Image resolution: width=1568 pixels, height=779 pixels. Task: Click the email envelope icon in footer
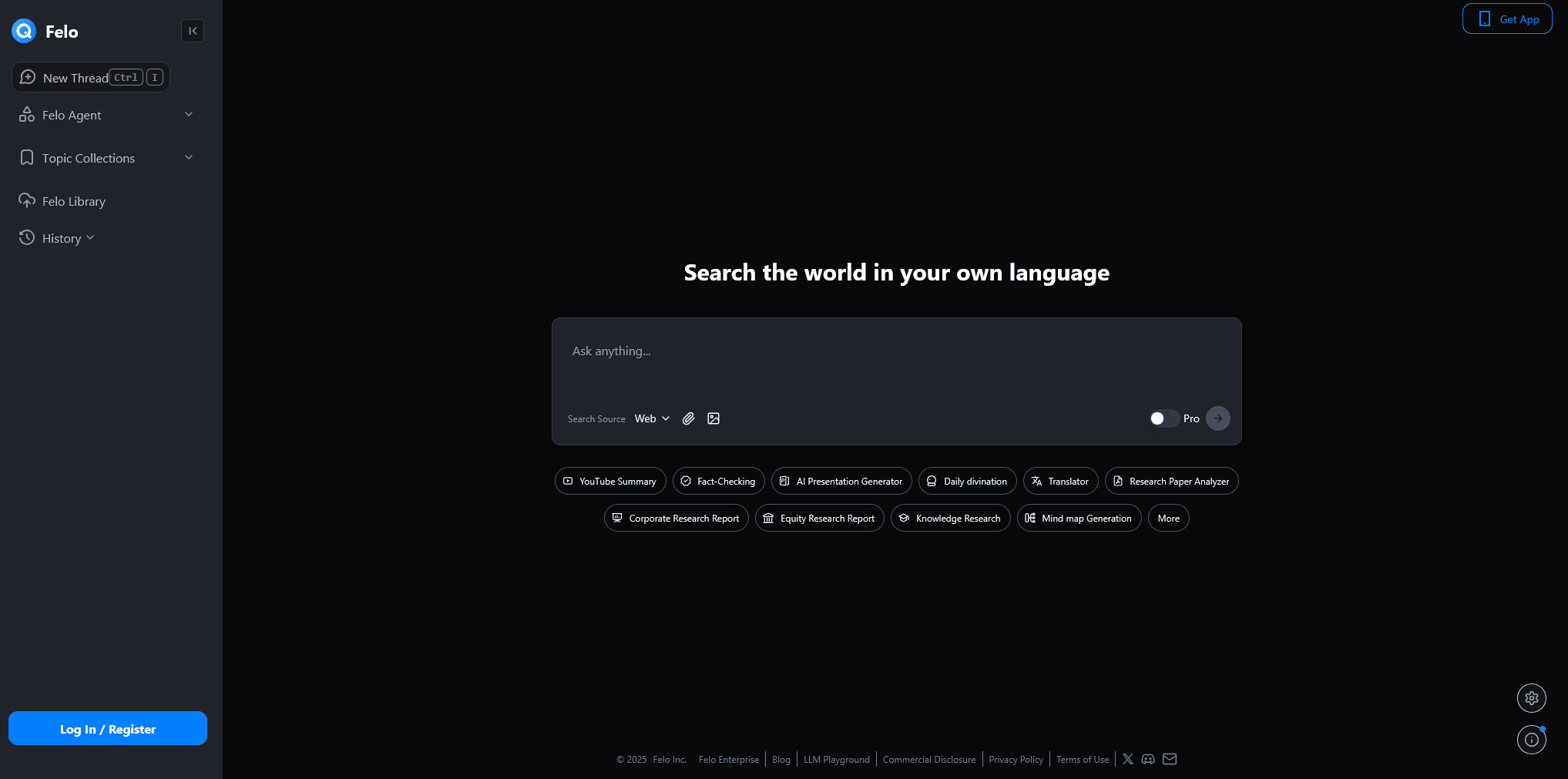pyautogui.click(x=1170, y=759)
